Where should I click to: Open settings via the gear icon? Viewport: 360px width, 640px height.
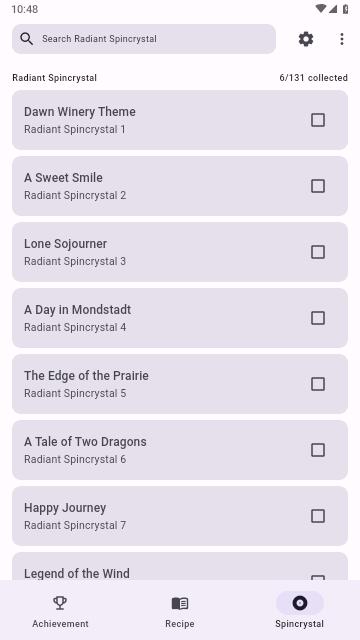click(x=306, y=39)
